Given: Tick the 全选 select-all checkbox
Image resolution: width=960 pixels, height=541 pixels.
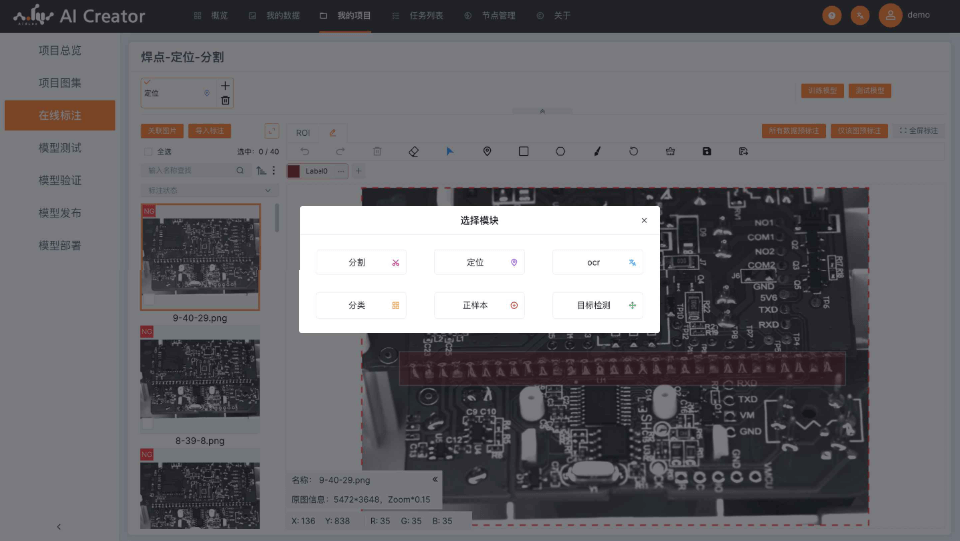Looking at the screenshot, I should pyautogui.click(x=149, y=152).
